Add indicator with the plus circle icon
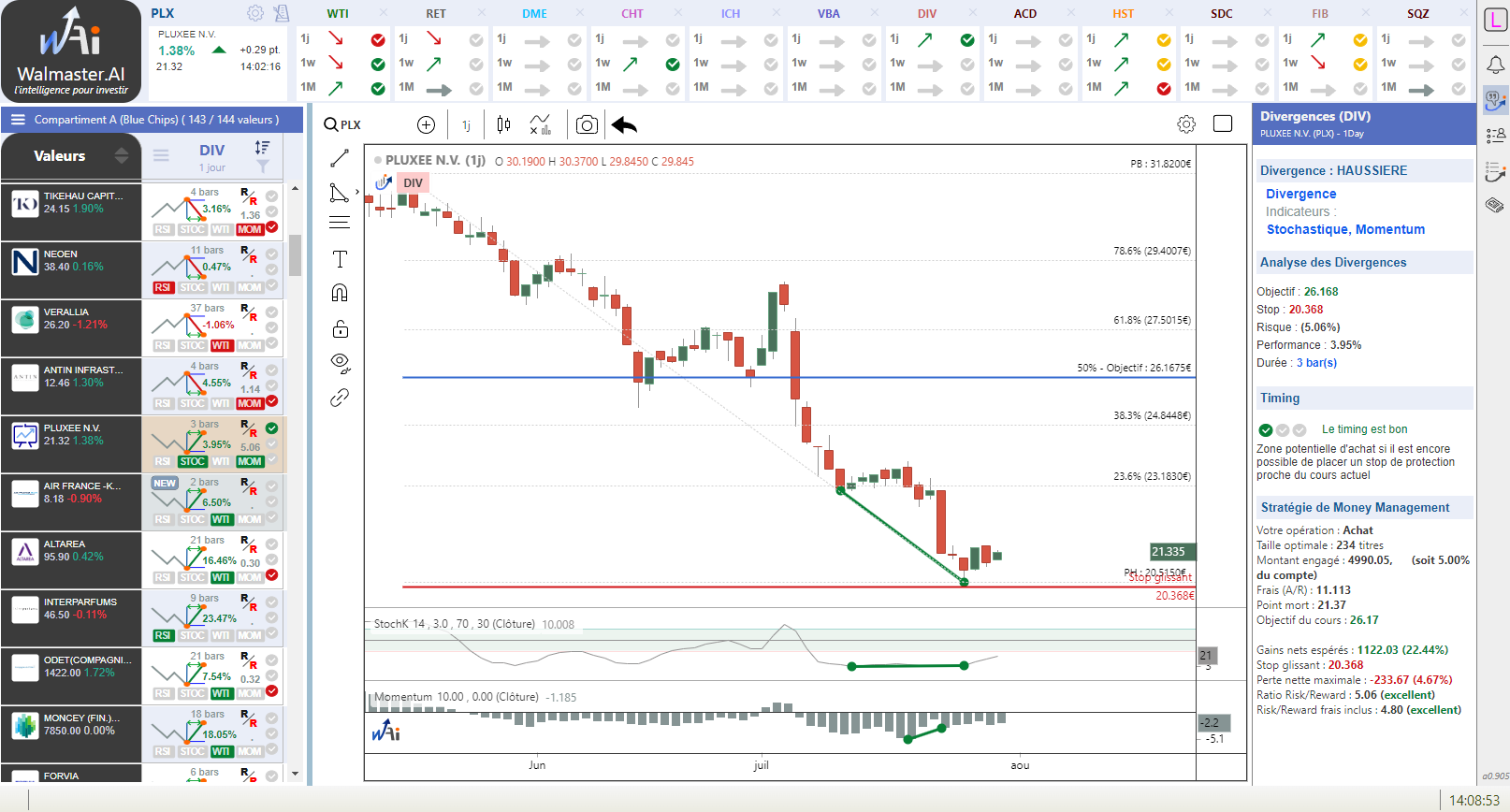This screenshot has width=1510, height=812. (x=426, y=124)
